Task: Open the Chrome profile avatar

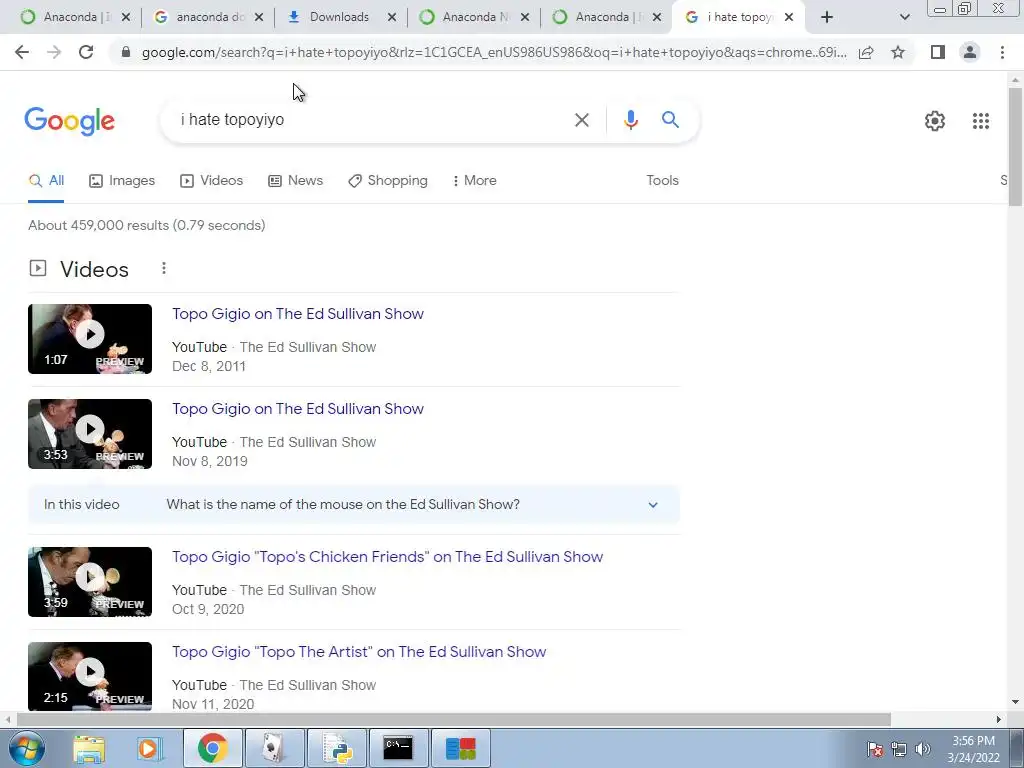Action: [x=970, y=52]
